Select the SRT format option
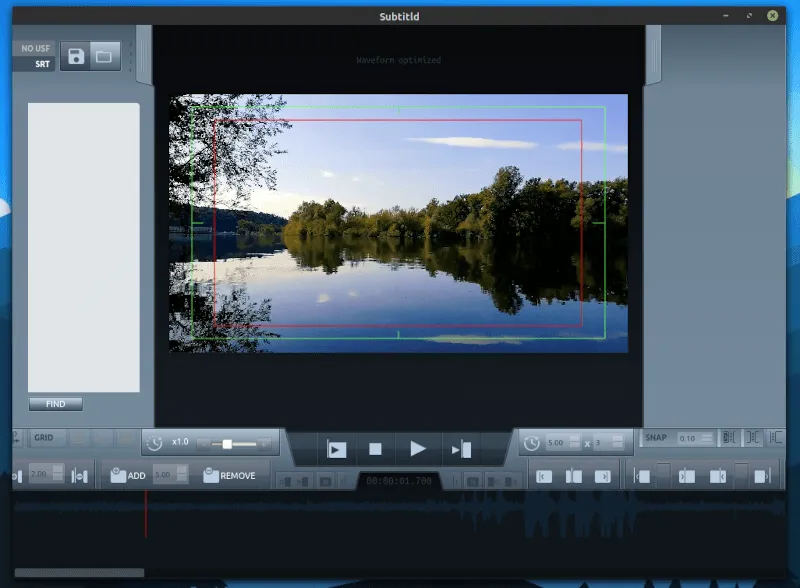The image size is (800, 588). pyautogui.click(x=42, y=64)
